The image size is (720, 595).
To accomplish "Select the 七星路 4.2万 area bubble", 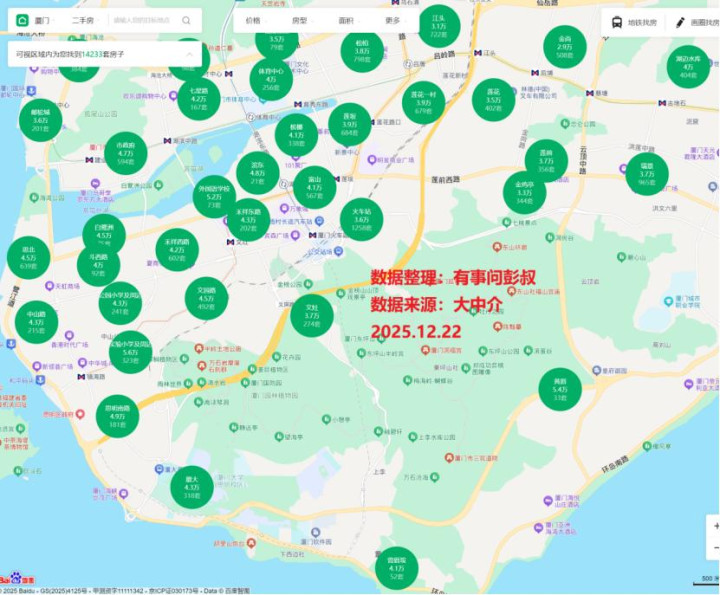I will [198, 99].
